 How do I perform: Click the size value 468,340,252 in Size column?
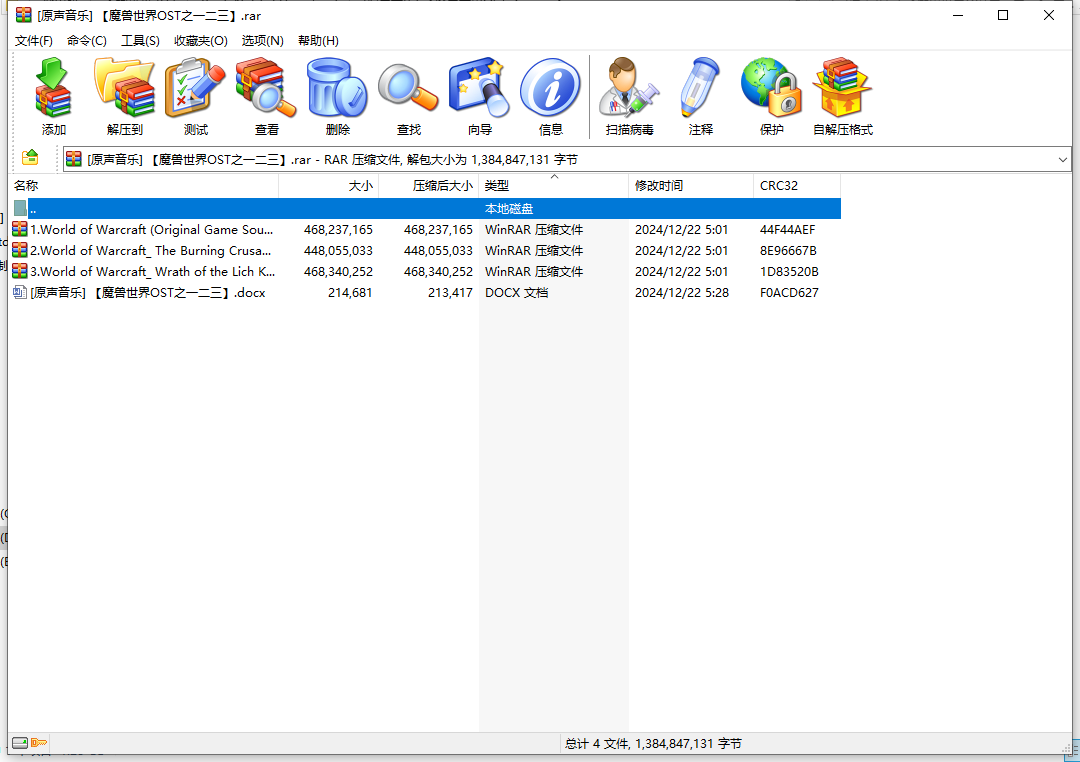point(338,271)
